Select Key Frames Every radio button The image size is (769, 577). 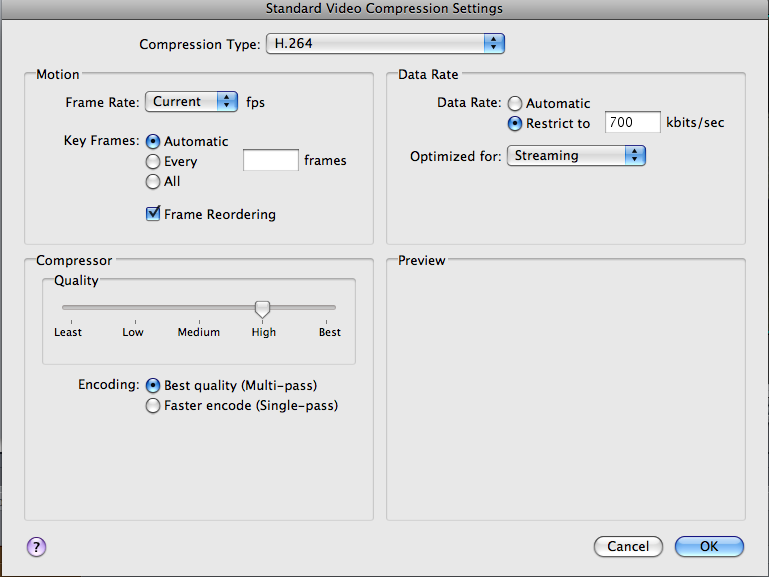pos(153,161)
